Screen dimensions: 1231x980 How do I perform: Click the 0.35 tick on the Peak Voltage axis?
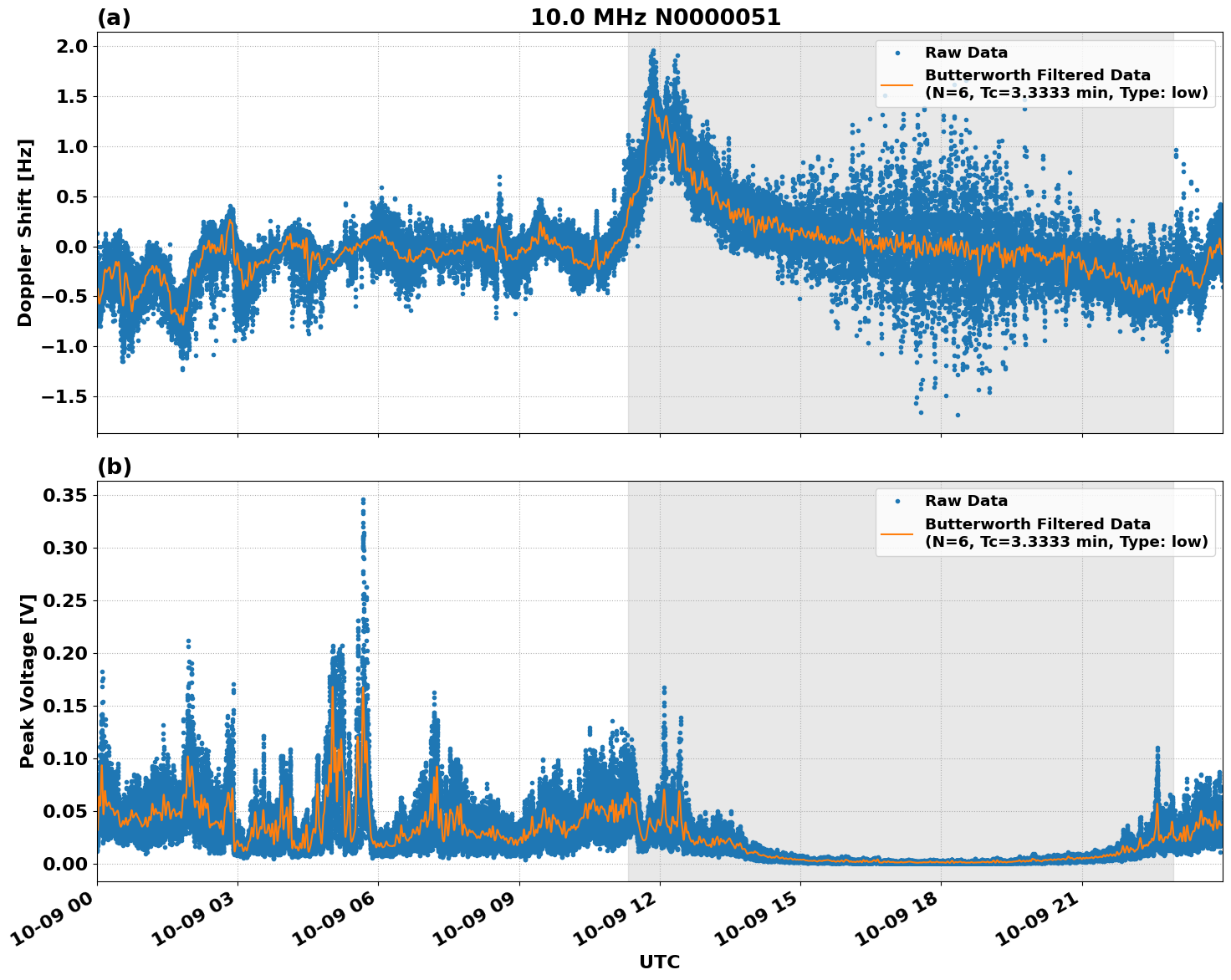point(65,495)
